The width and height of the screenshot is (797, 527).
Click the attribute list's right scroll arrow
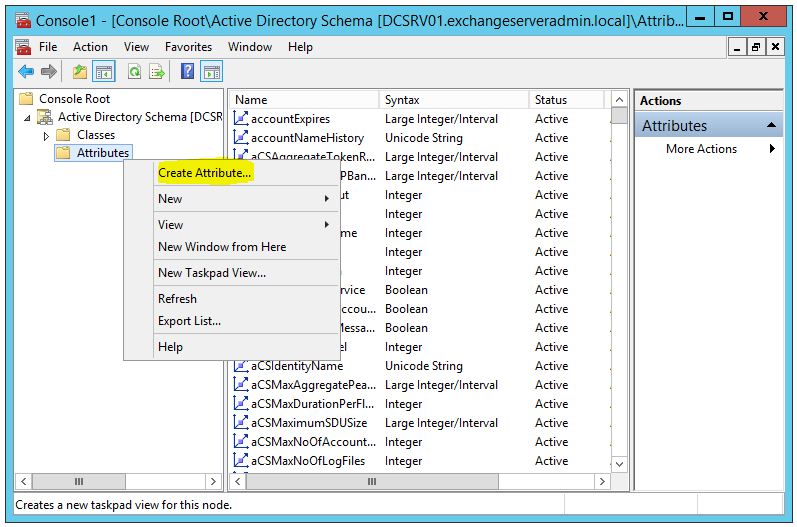point(602,481)
